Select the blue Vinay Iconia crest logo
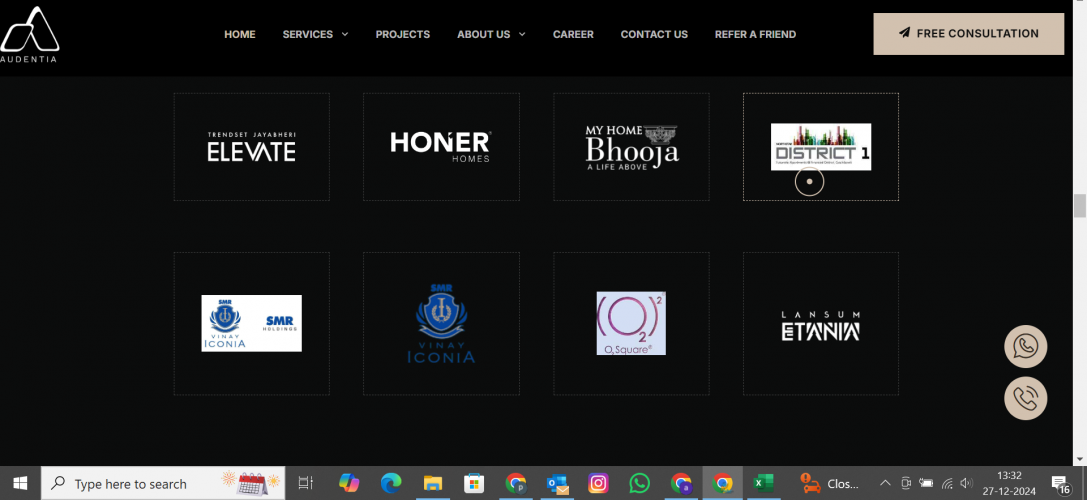The image size is (1087, 500). pyautogui.click(x=442, y=323)
